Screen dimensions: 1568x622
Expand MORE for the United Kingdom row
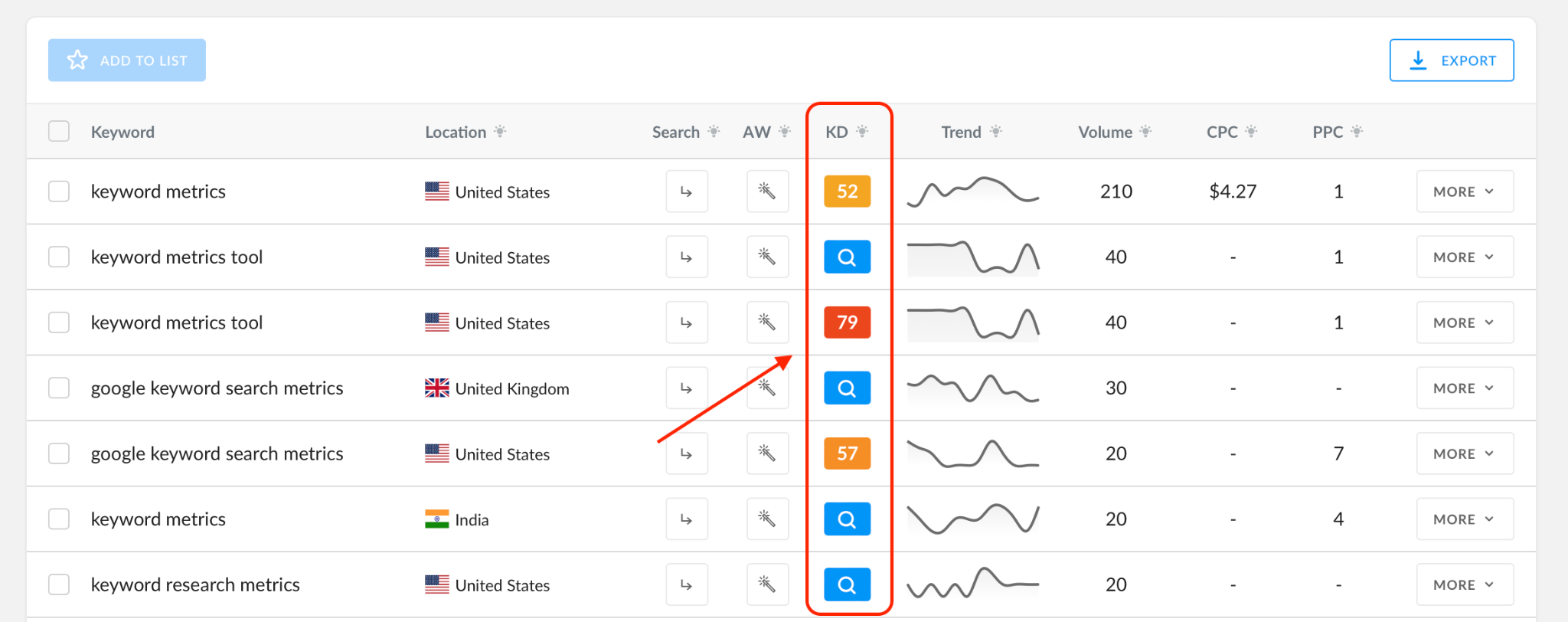[x=1465, y=388]
